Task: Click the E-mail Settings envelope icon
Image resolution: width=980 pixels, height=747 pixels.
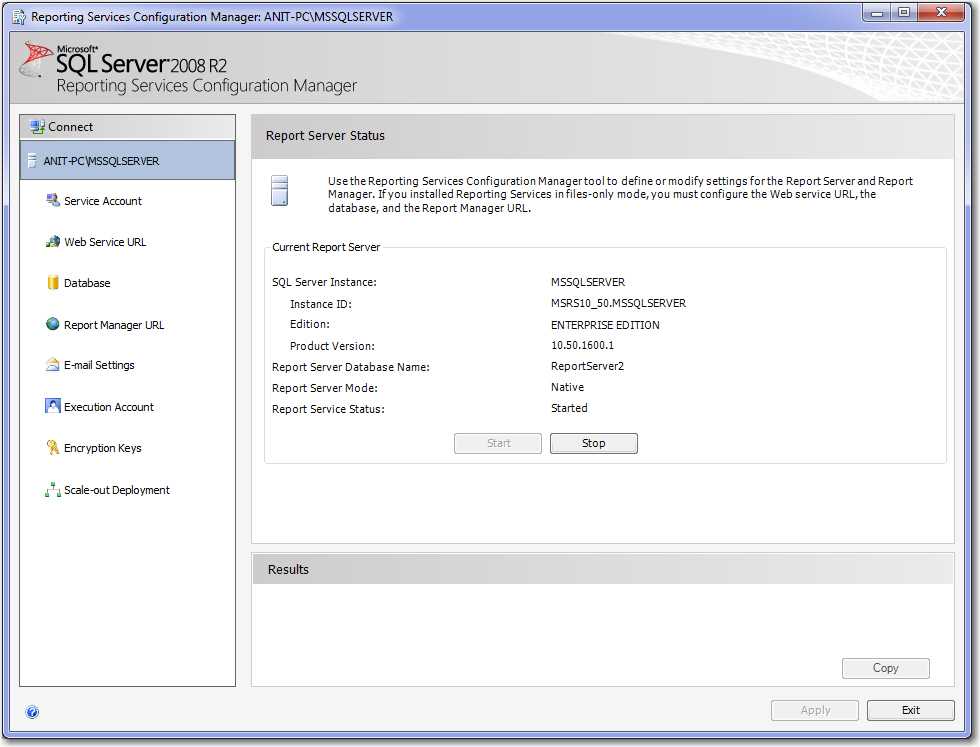Action: (53, 365)
